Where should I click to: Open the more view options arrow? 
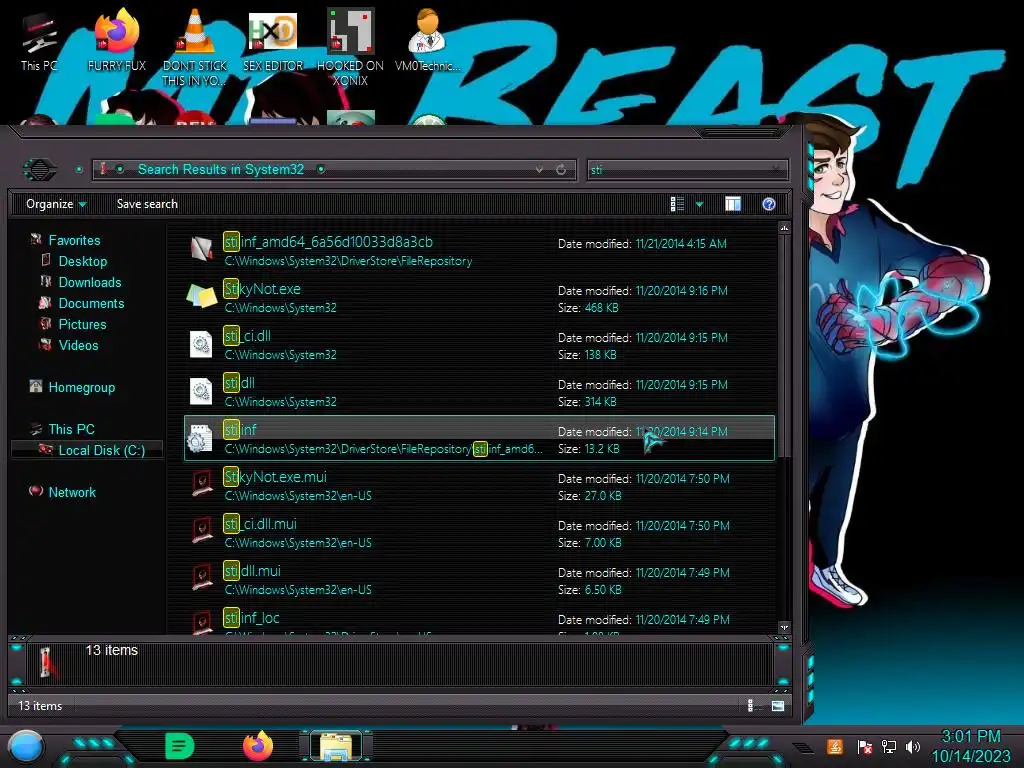pos(699,204)
